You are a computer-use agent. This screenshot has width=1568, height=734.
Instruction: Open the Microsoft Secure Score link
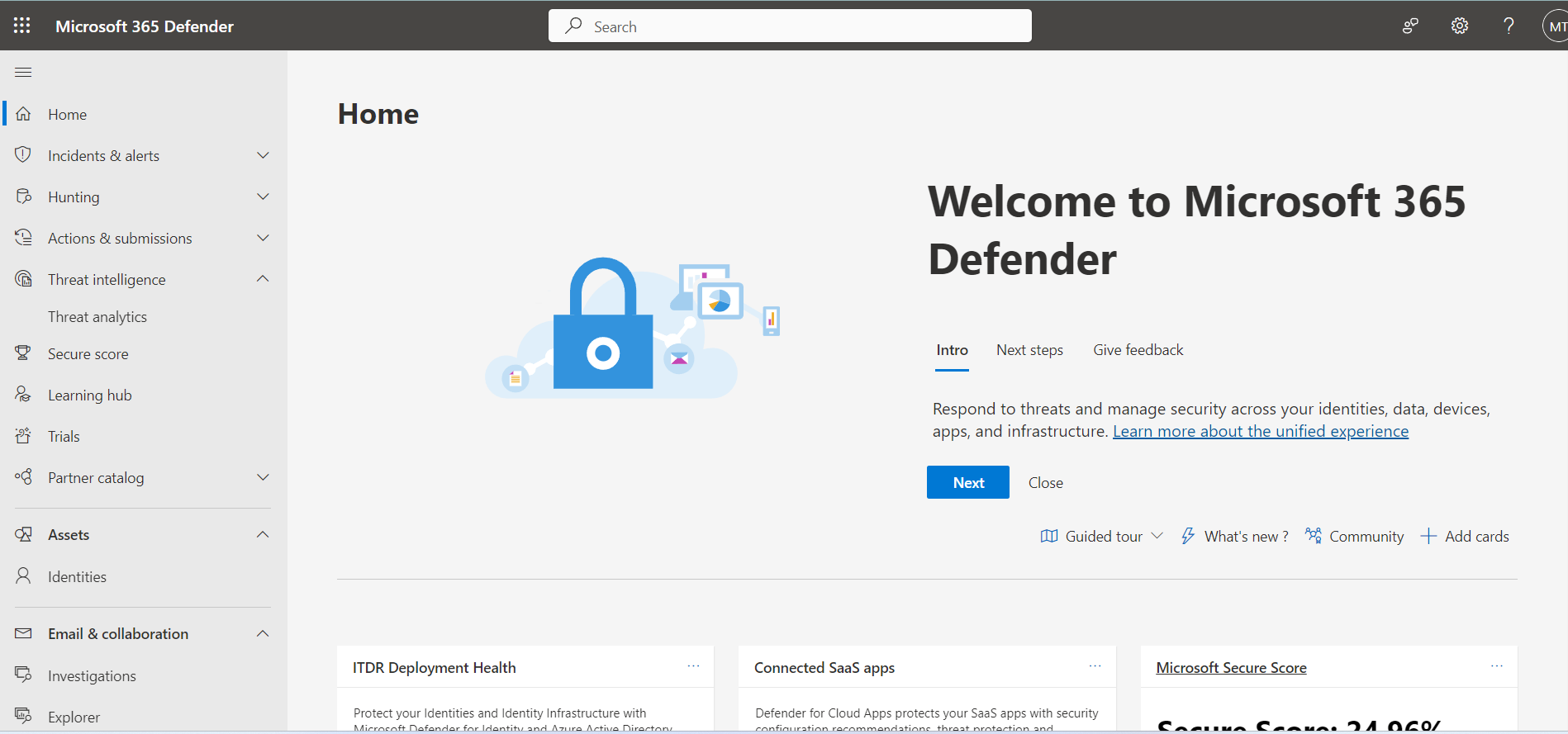(1231, 668)
